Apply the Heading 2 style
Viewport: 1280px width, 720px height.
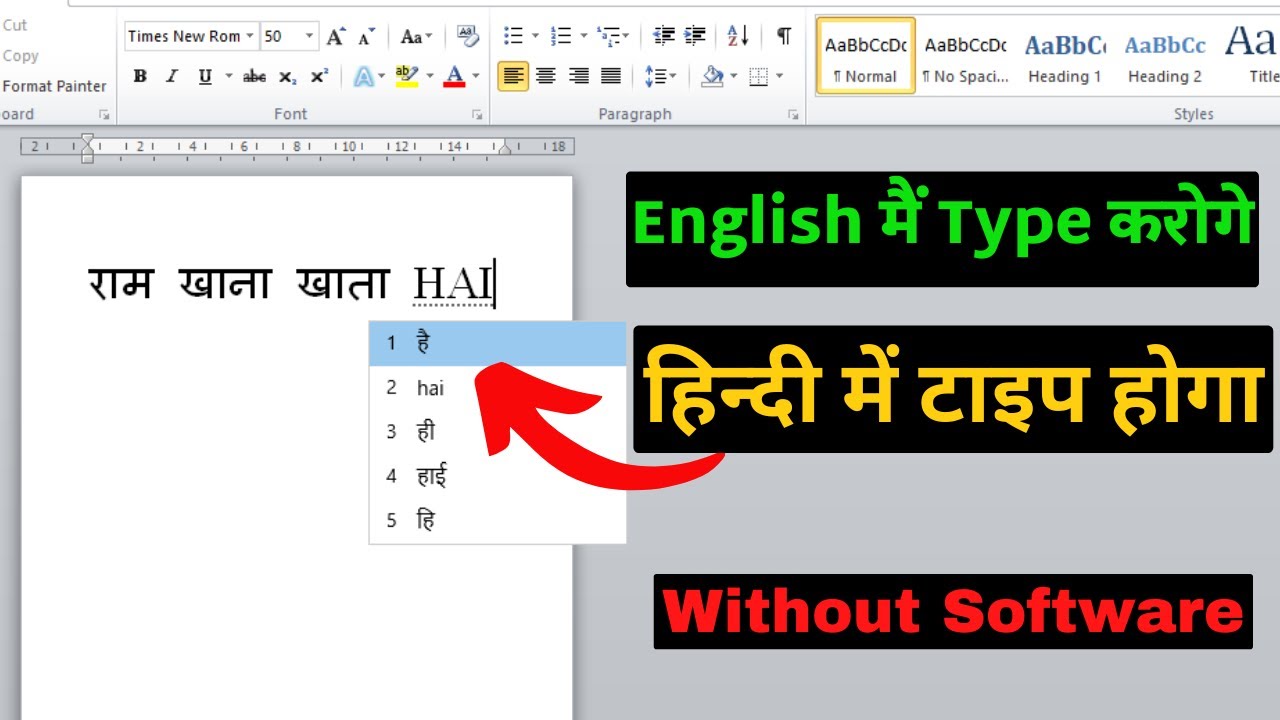pos(1165,56)
